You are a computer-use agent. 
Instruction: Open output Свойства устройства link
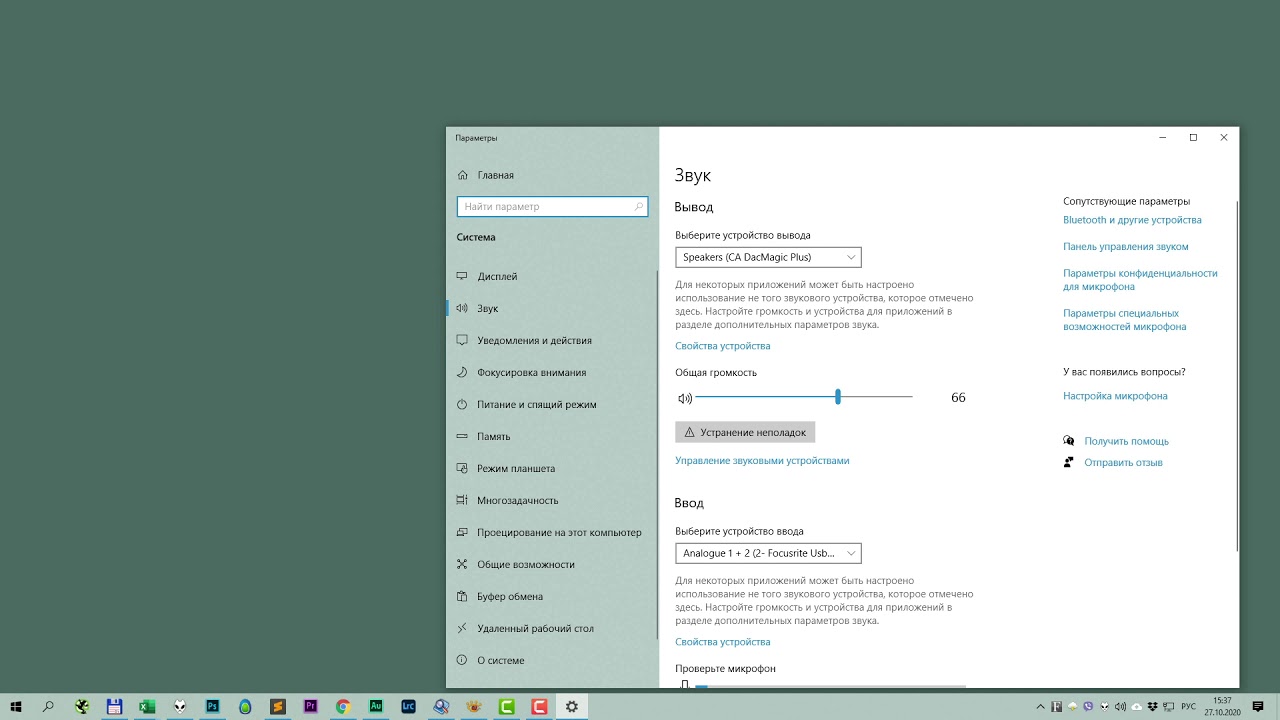tap(722, 346)
